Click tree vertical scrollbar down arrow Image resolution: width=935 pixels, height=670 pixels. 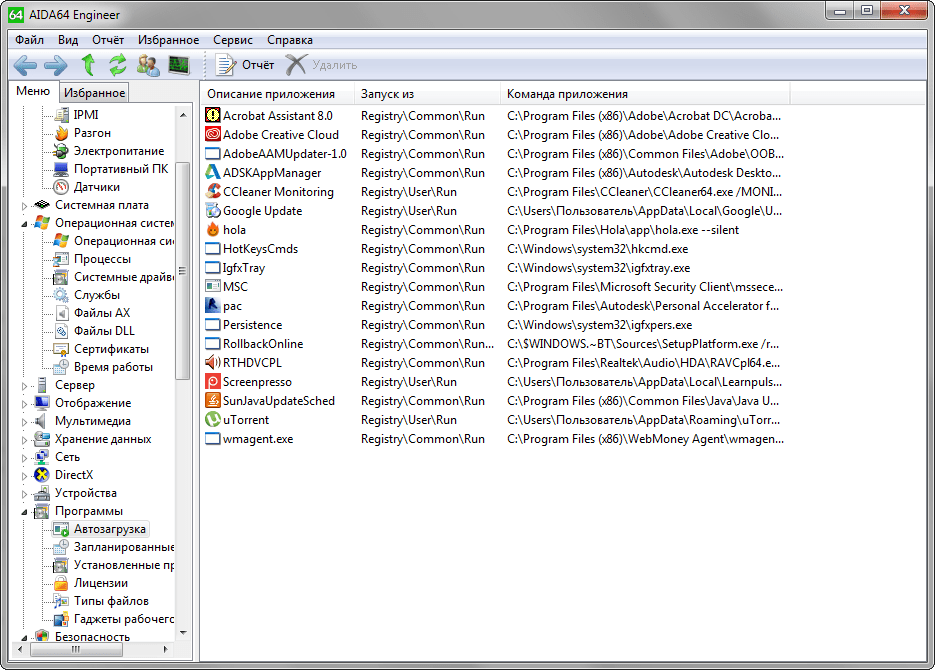[183, 632]
